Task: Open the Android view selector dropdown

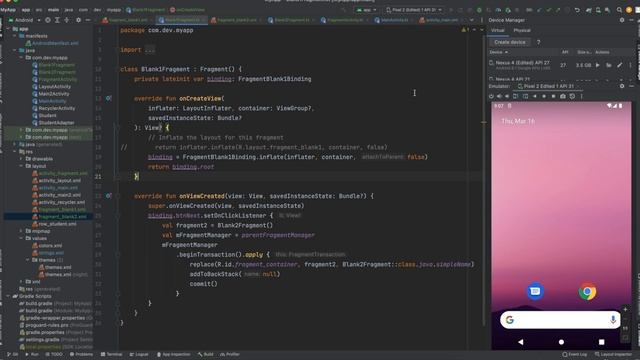Action: pyautogui.click(x=24, y=20)
